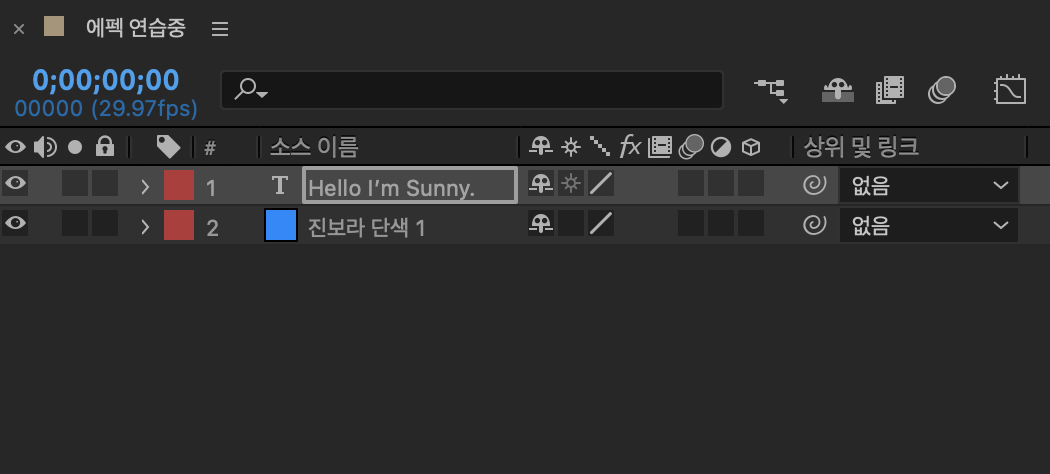
Task: Click the shy switch column header icon
Action: [540, 147]
